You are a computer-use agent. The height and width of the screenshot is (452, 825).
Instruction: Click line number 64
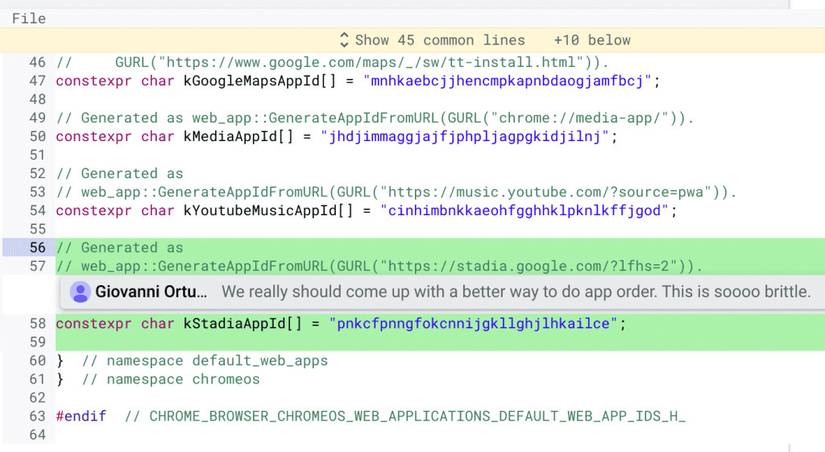[x=37, y=435]
